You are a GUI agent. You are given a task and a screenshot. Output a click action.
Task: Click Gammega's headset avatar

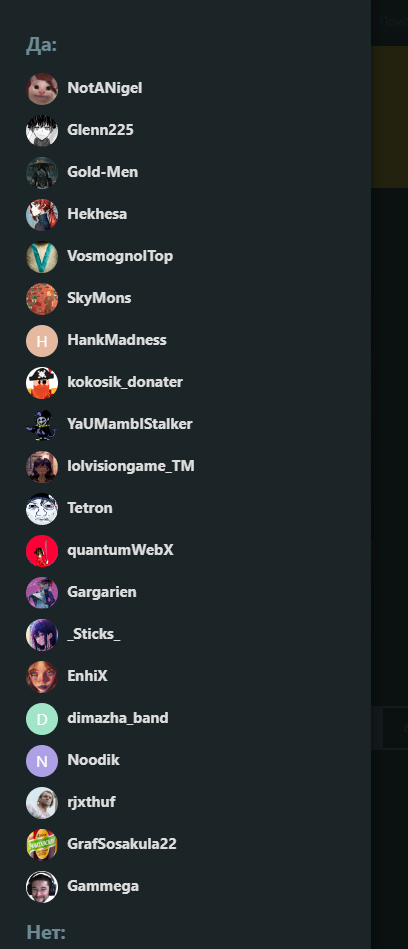(x=42, y=887)
